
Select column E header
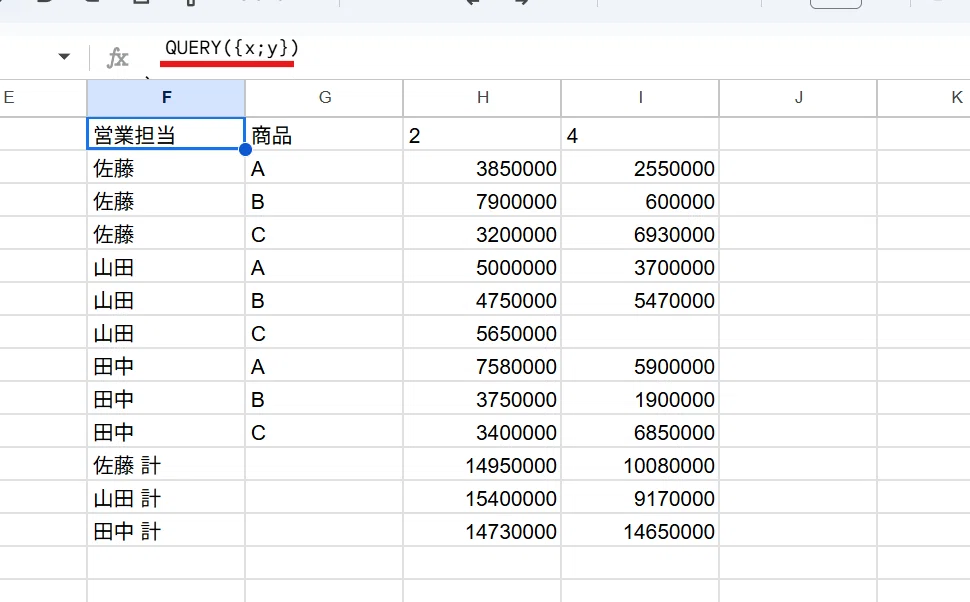[x=43, y=97]
